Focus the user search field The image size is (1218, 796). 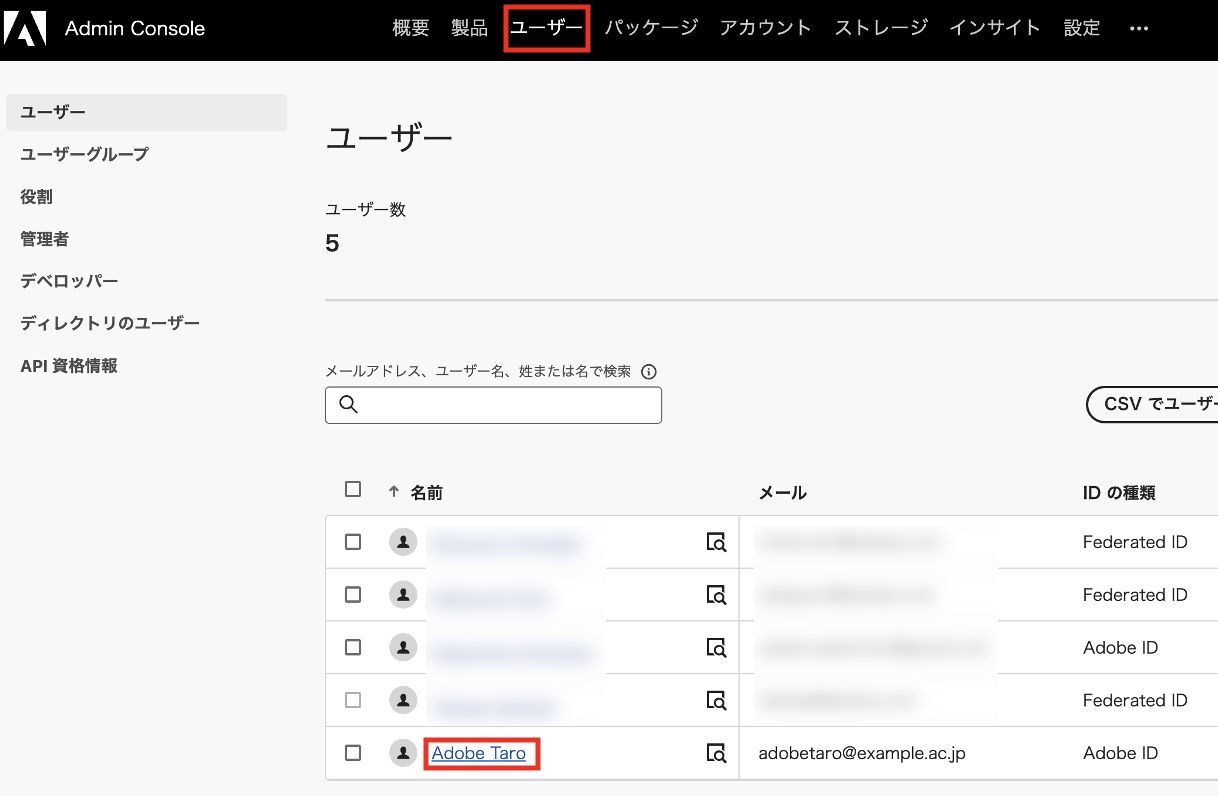click(493, 405)
